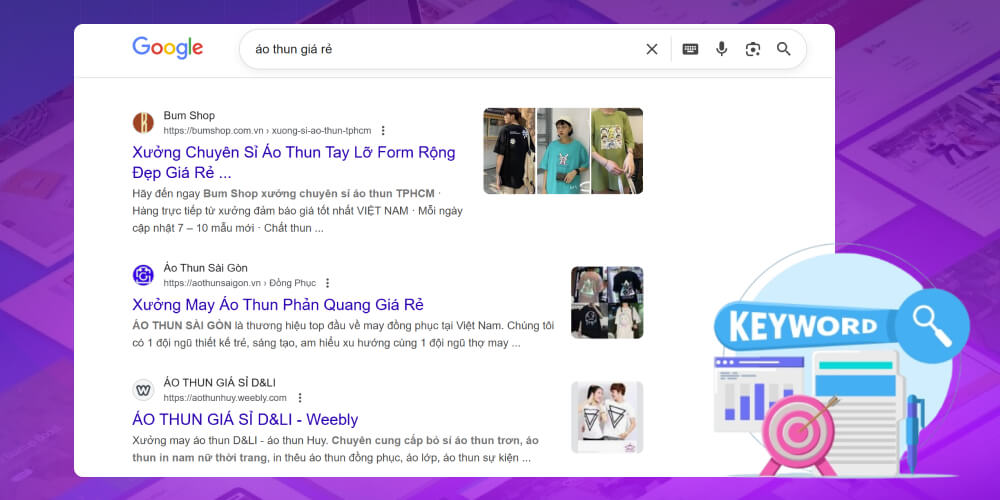Open more options next to aothunhuy.weebly.com
Viewport: 1000px width, 500px height.
[300, 398]
